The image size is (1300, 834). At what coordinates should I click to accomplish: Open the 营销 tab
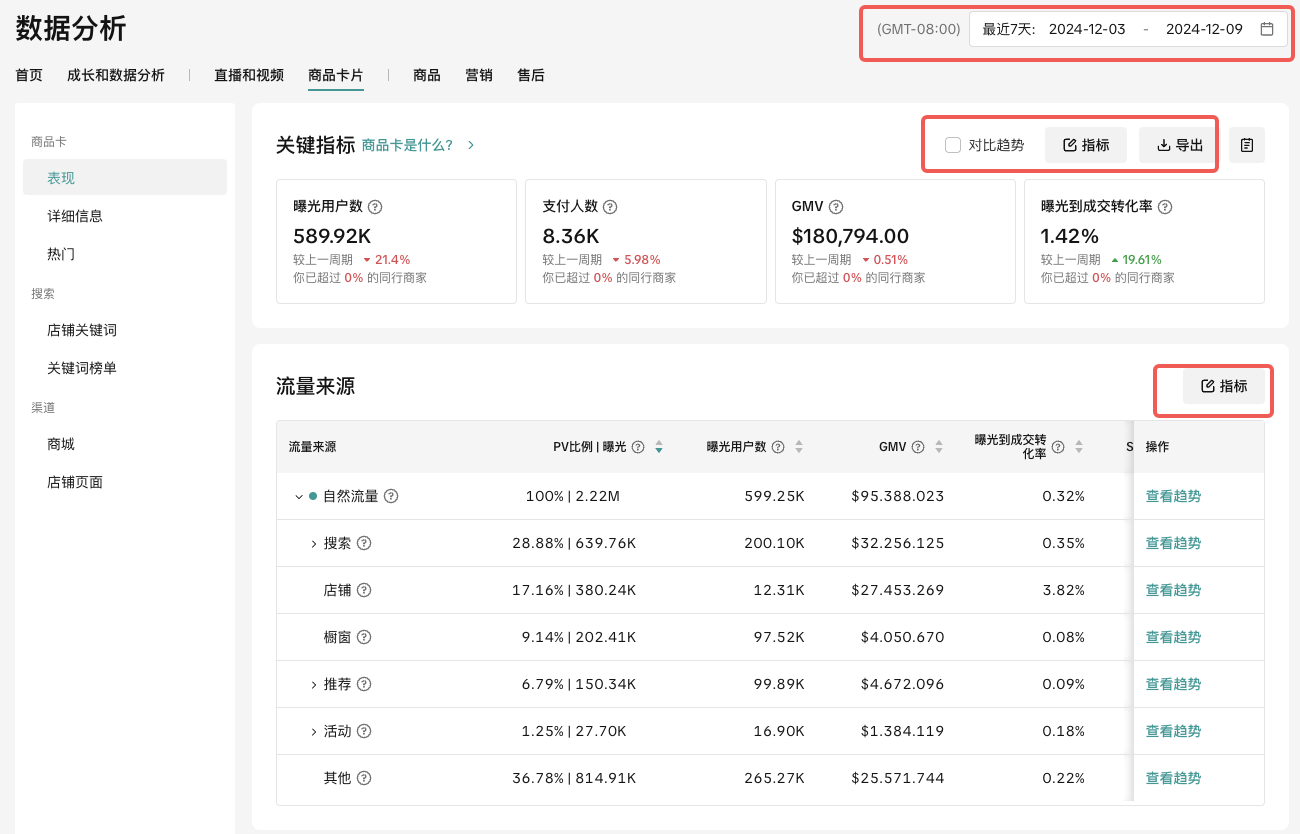point(478,75)
